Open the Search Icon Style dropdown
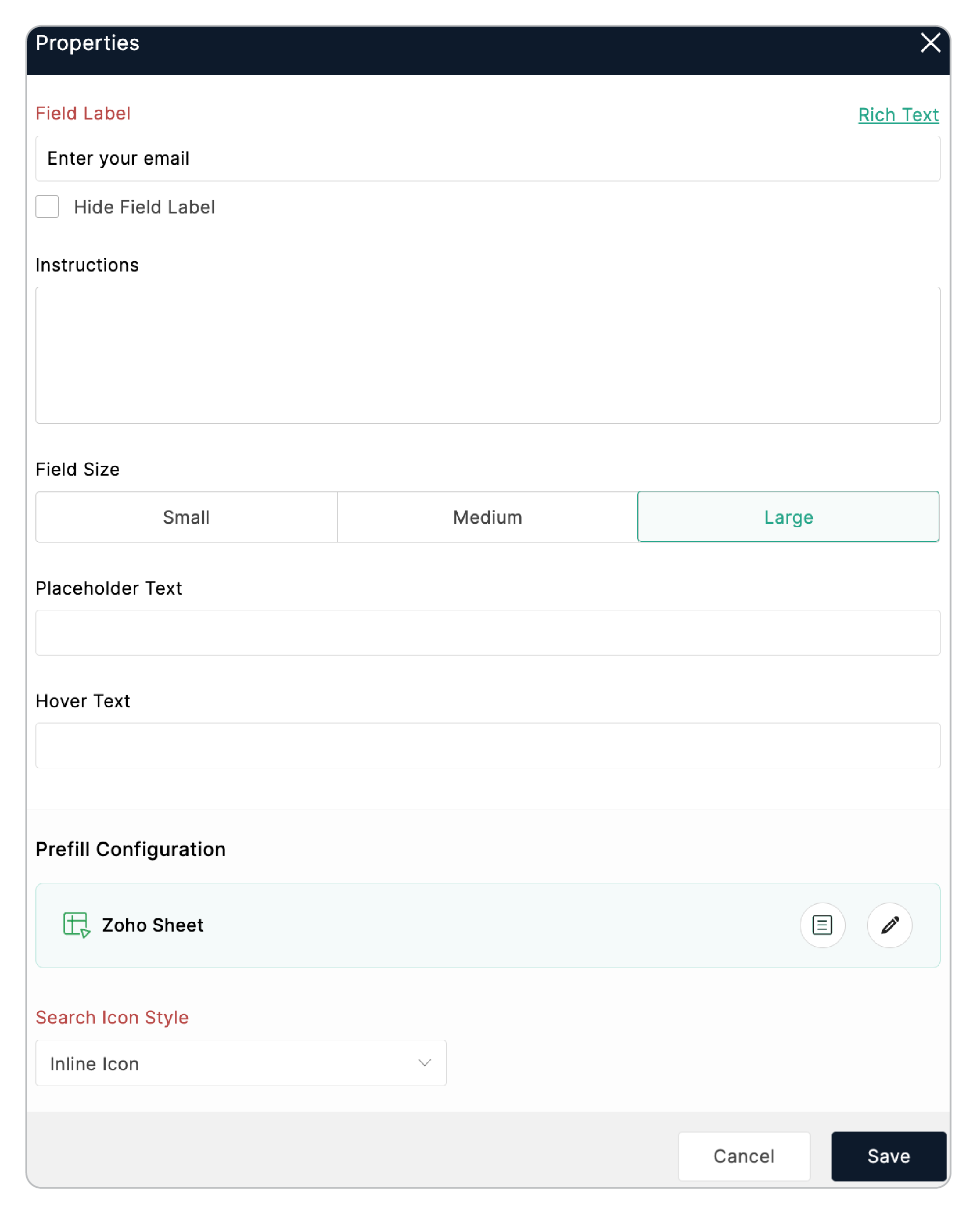Image resolution: width=980 pixels, height=1210 pixels. click(241, 1063)
